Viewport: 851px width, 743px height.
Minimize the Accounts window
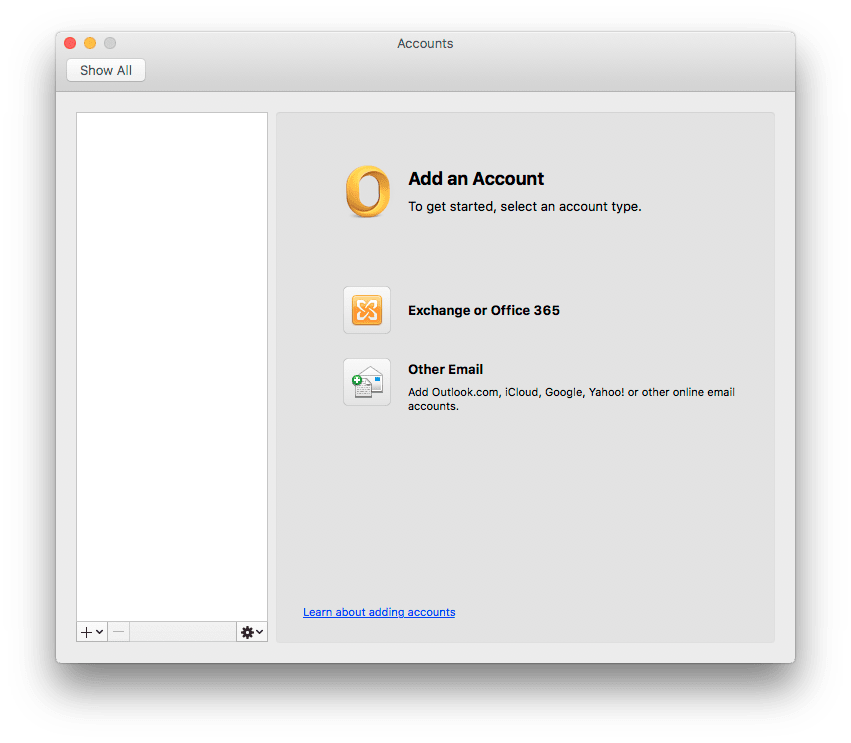(x=89, y=43)
